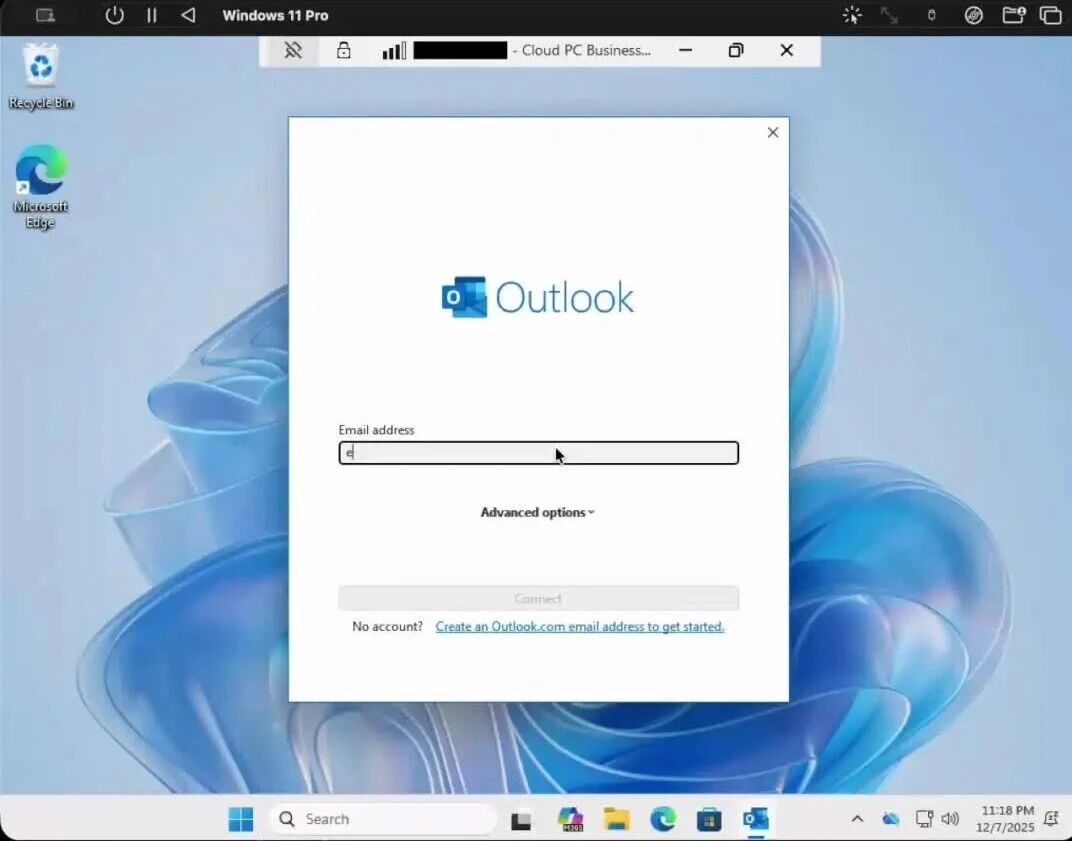Click the VM power icon in top bar

tap(114, 15)
